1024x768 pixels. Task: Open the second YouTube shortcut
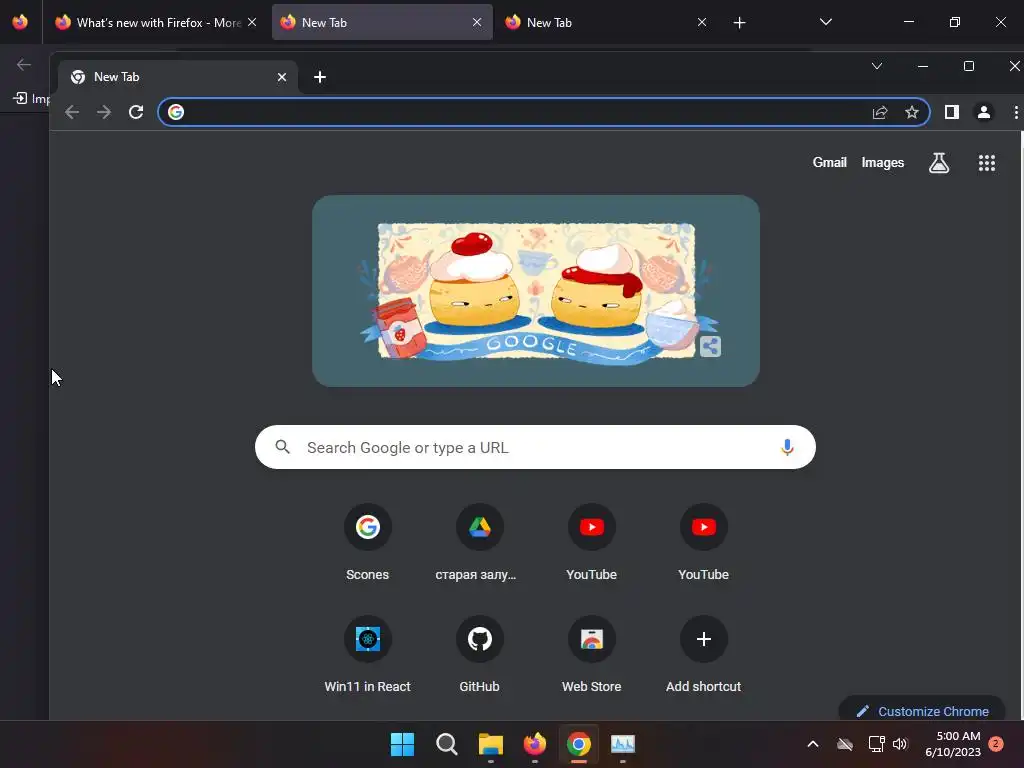[x=703, y=543]
